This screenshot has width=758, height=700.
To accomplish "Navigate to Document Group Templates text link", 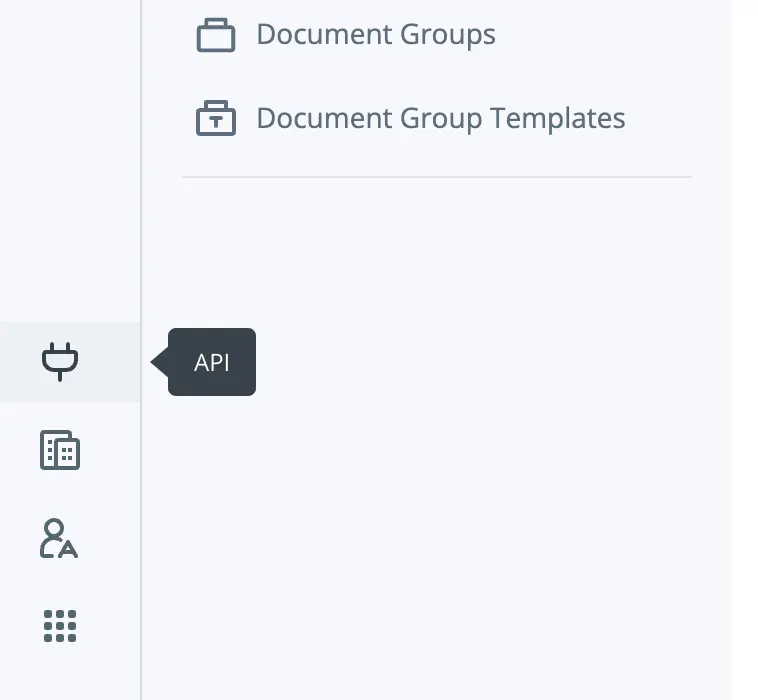I will pyautogui.click(x=440, y=118).
